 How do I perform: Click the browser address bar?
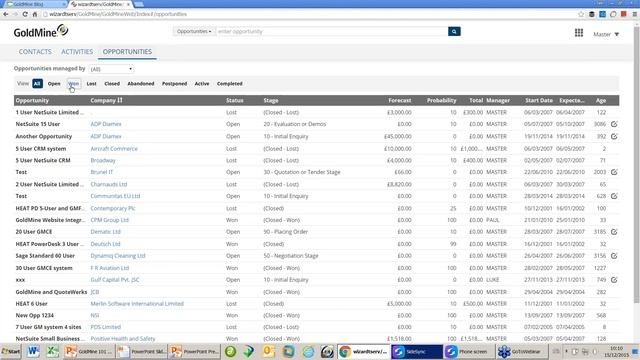point(308,14)
